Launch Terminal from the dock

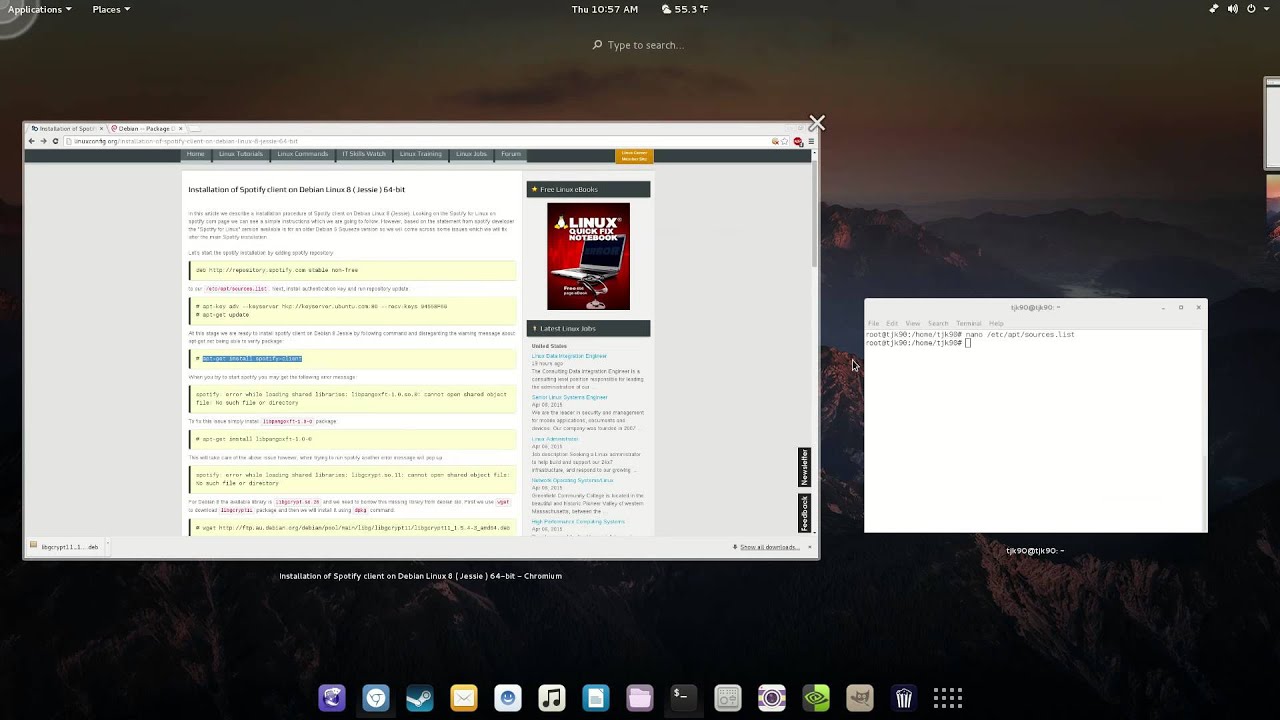pyautogui.click(x=684, y=698)
